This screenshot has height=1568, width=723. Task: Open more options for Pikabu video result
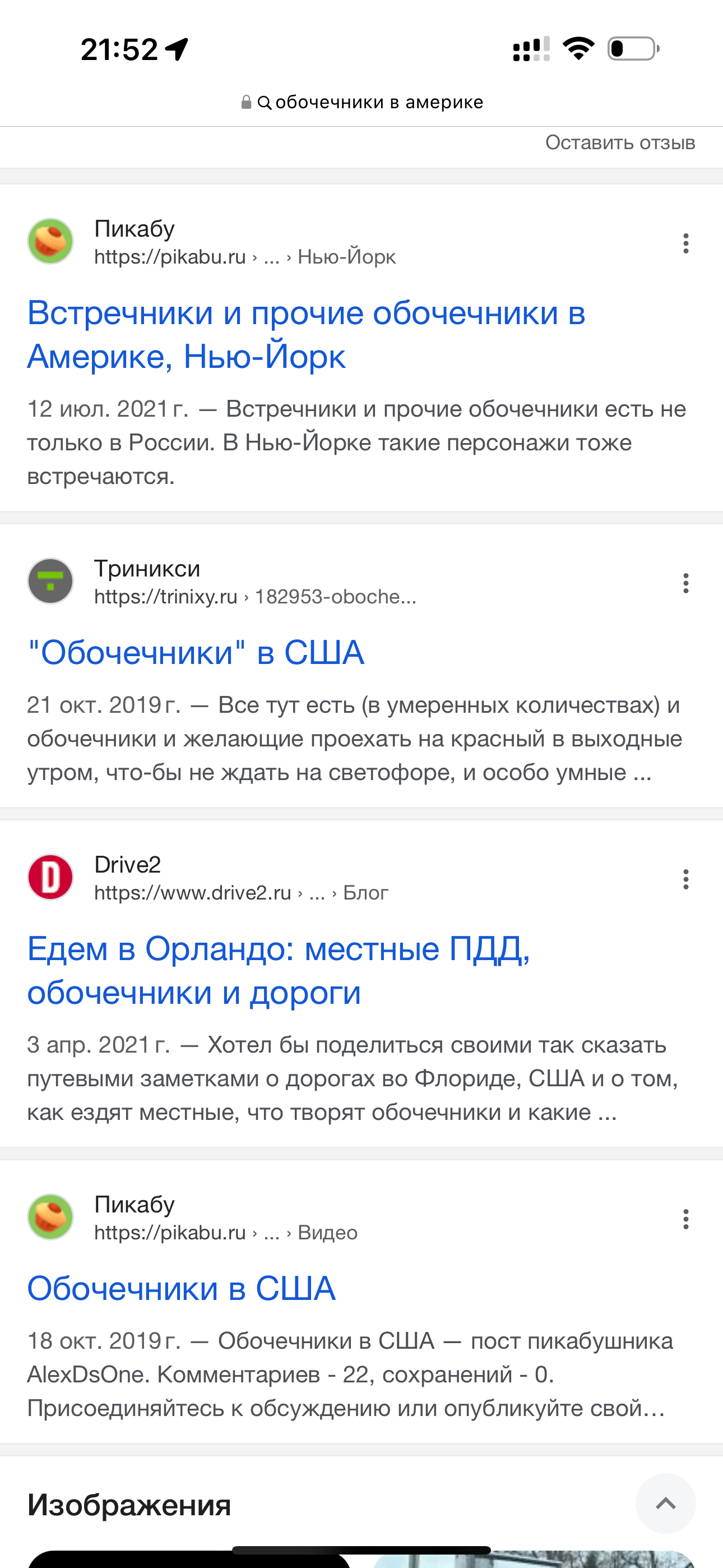(685, 1219)
